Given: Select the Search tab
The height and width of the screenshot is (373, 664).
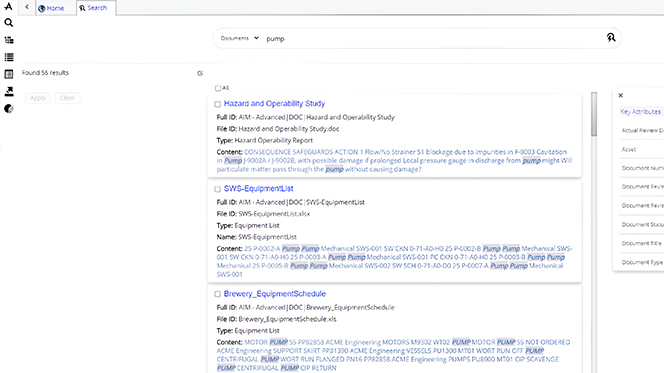Looking at the screenshot, I should pos(94,8).
